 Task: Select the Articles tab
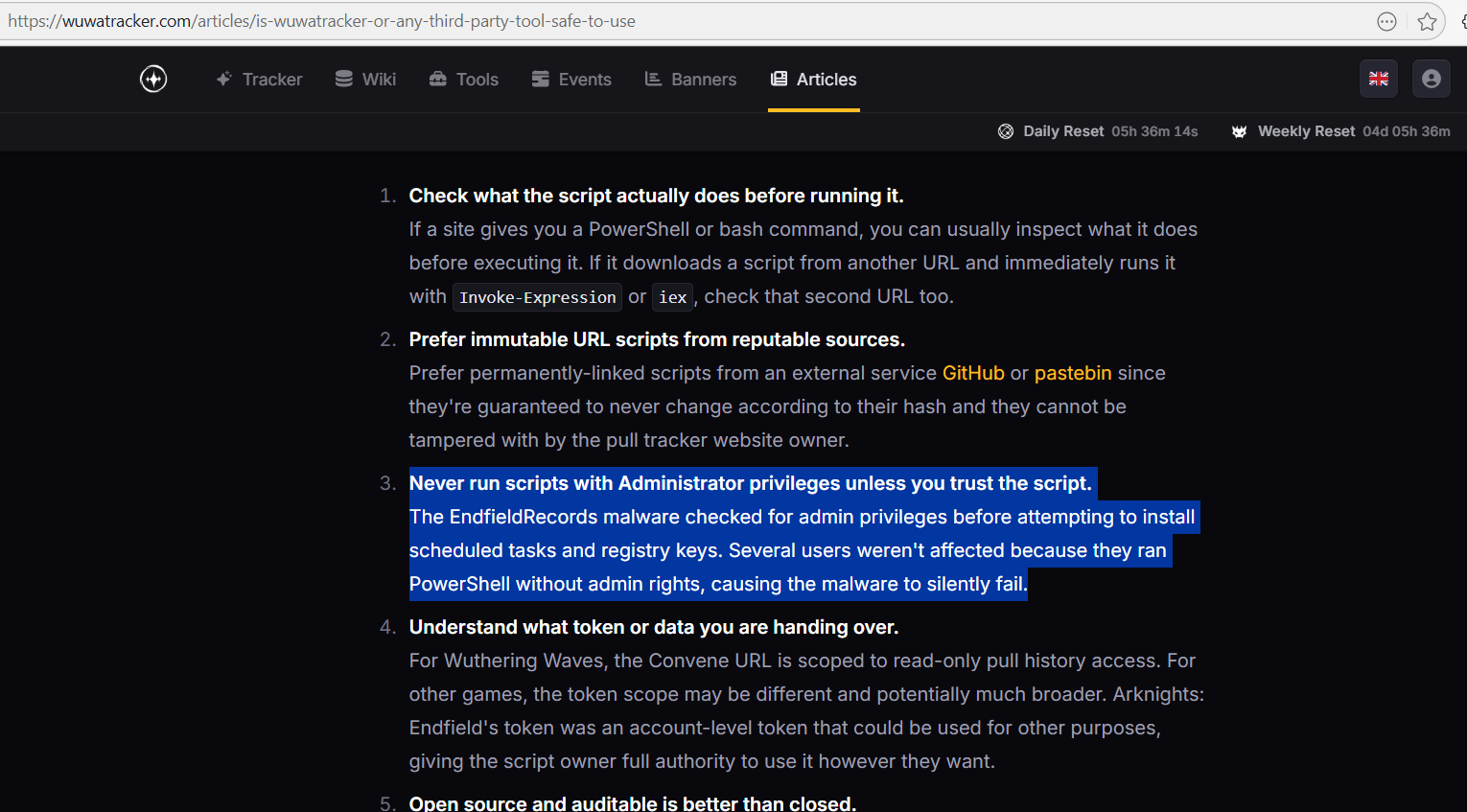[x=814, y=80]
